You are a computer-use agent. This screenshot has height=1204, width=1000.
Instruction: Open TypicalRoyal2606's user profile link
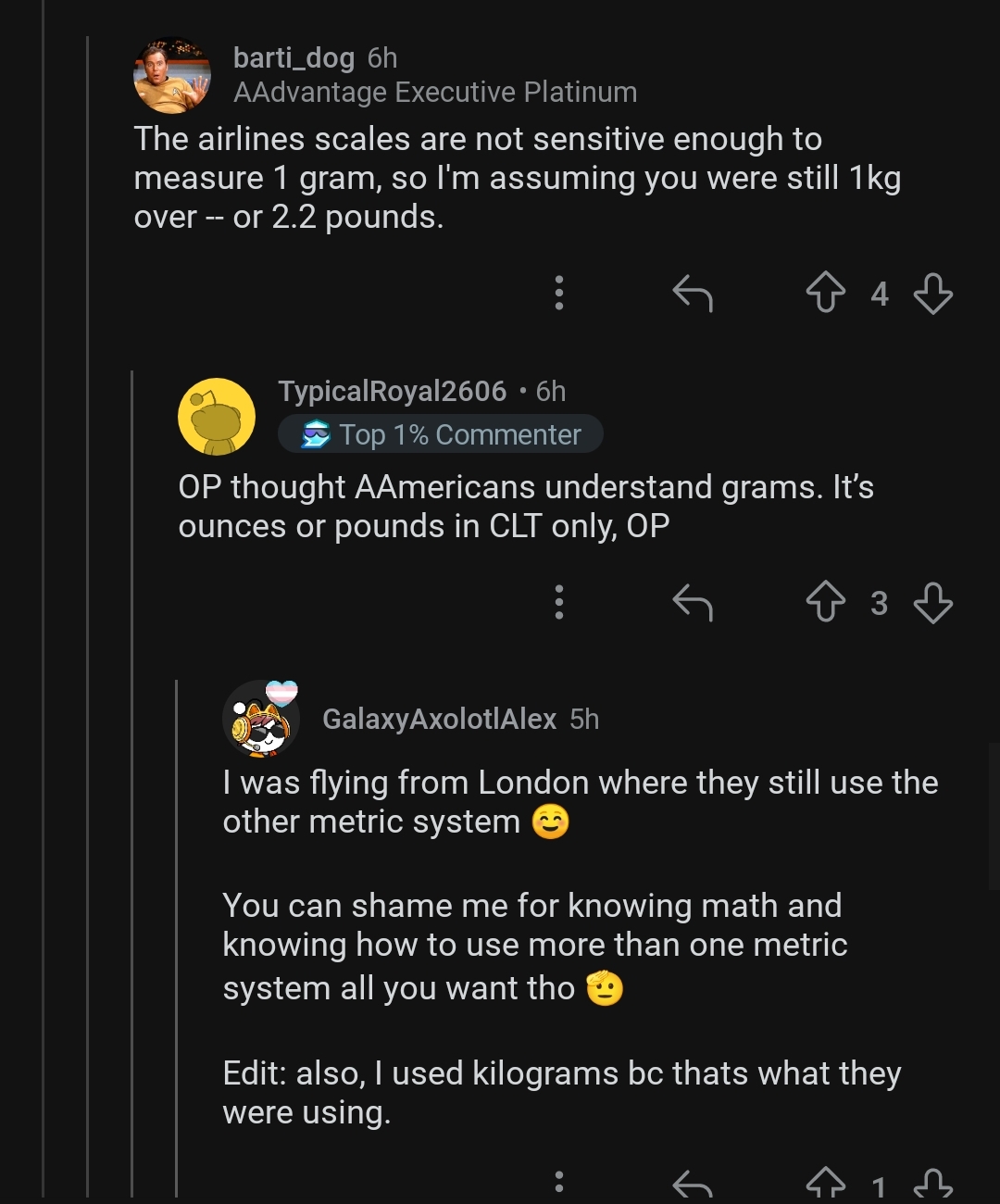(392, 392)
